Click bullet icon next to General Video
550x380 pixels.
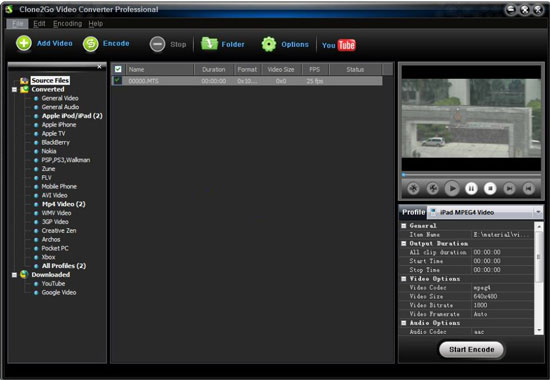36,99
